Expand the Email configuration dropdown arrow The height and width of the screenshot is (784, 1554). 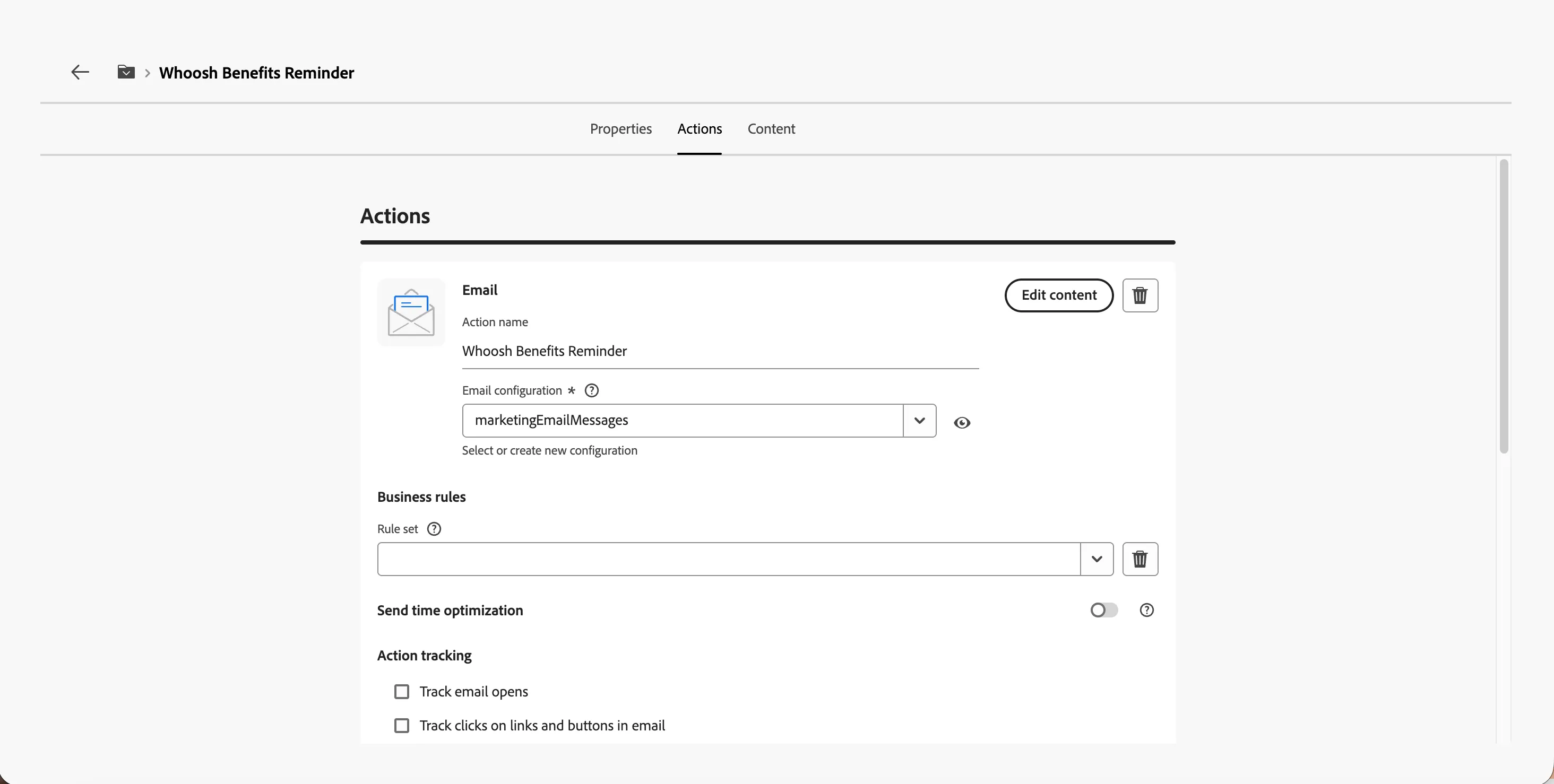pos(919,420)
